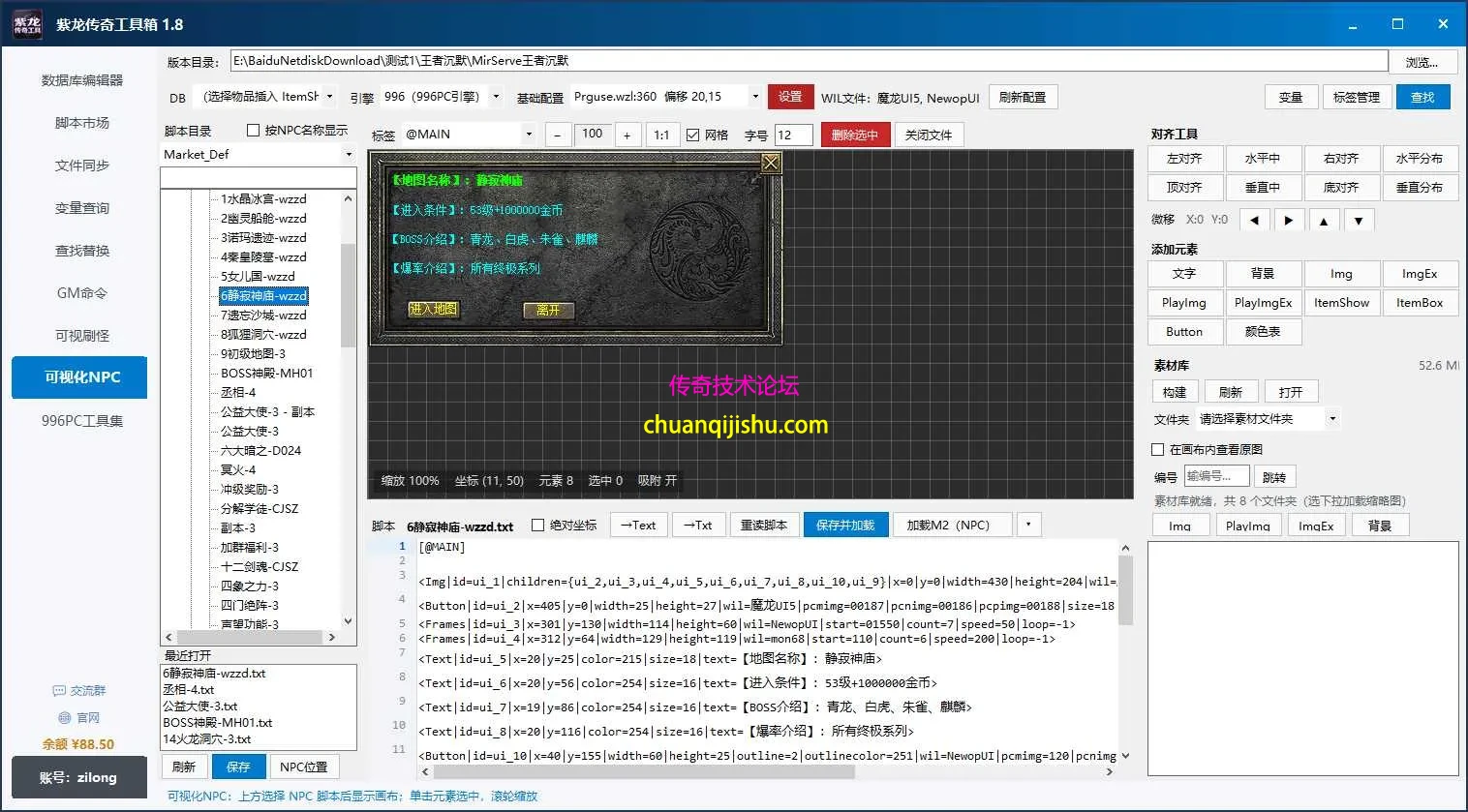Nudge element up with the up arrow
Viewport: 1468px width, 812px height.
pyautogui.click(x=1324, y=220)
